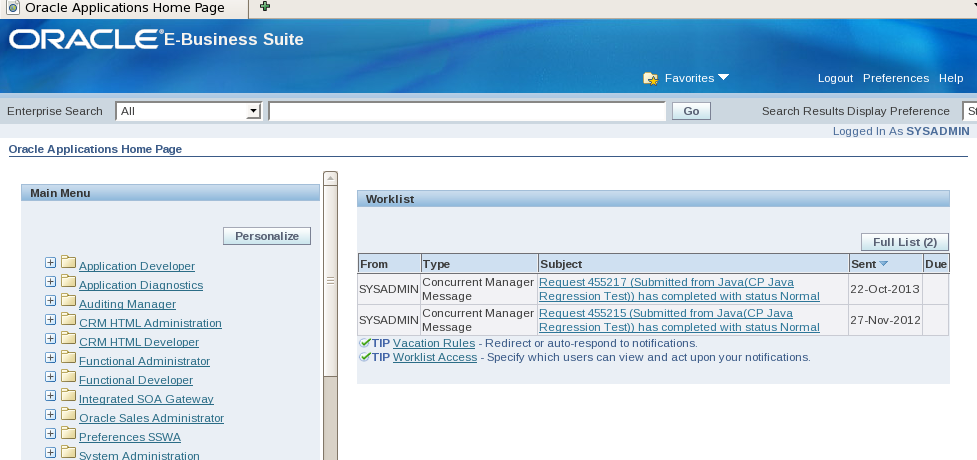The height and width of the screenshot is (460, 977).
Task: Click Personalize button in Main Menu
Action: [x=267, y=236]
